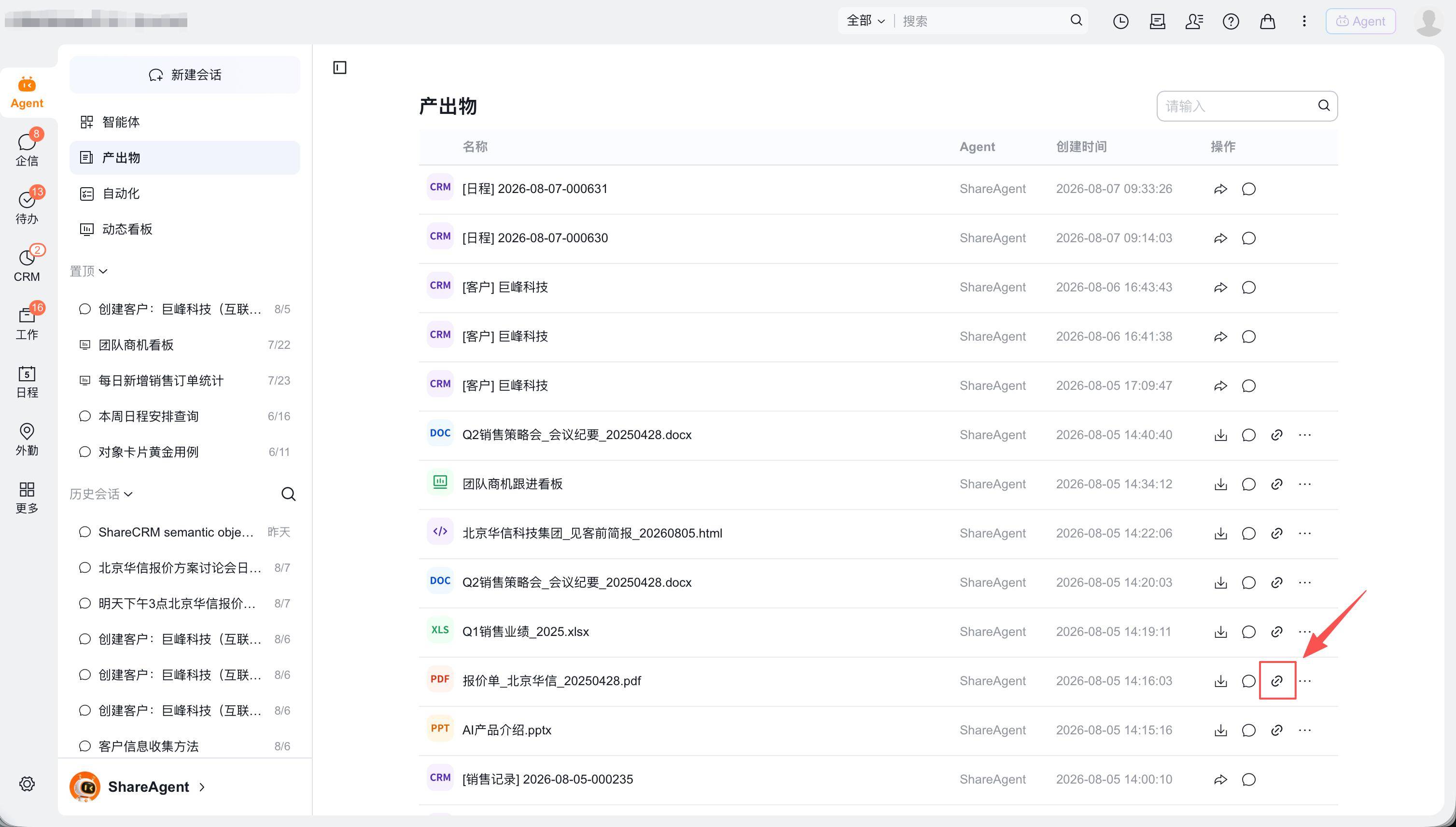1456x827 pixels.
Task: Download the 团队商机跟进看板 item
Action: click(1220, 484)
